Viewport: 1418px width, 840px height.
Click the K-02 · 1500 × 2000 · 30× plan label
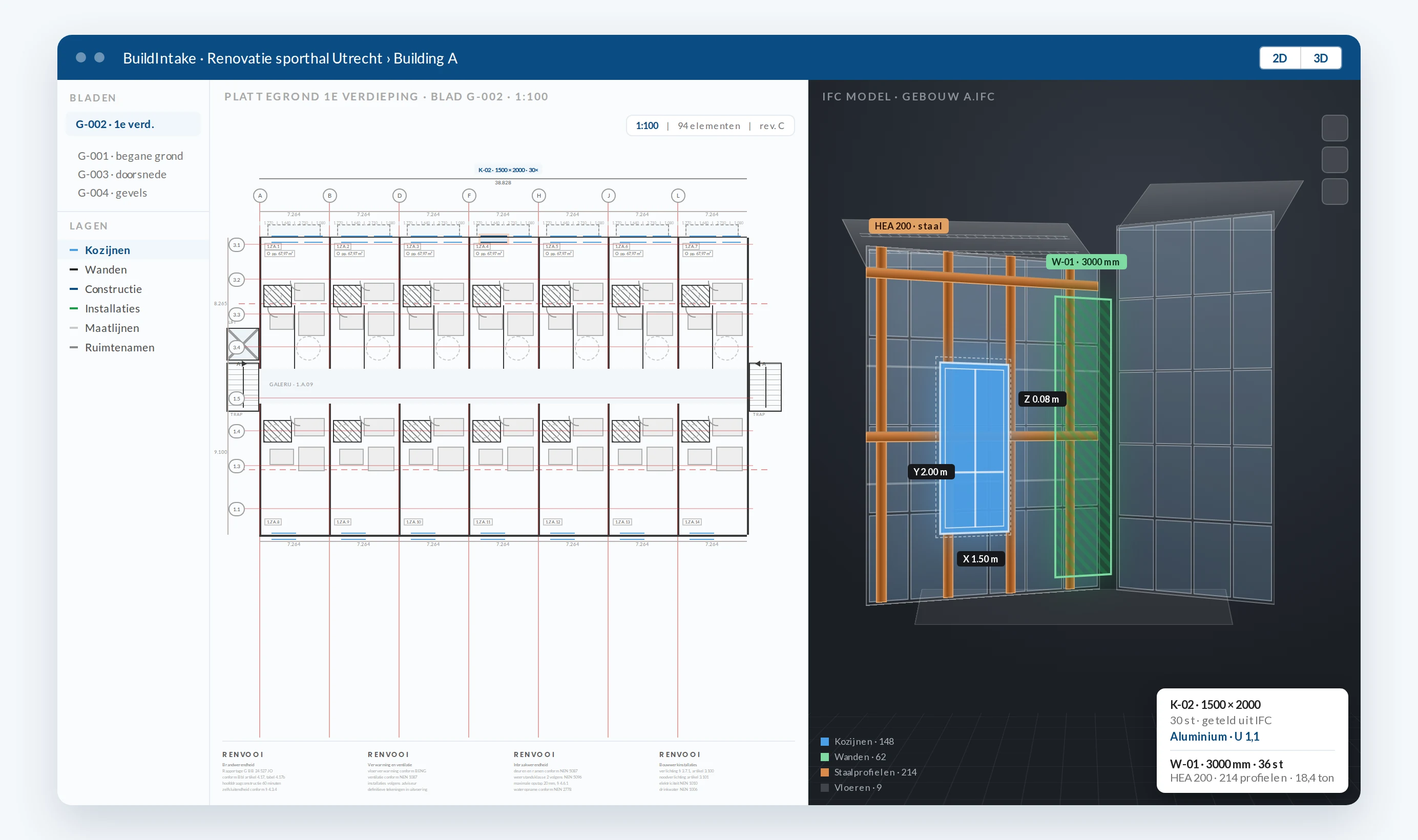tap(508, 170)
